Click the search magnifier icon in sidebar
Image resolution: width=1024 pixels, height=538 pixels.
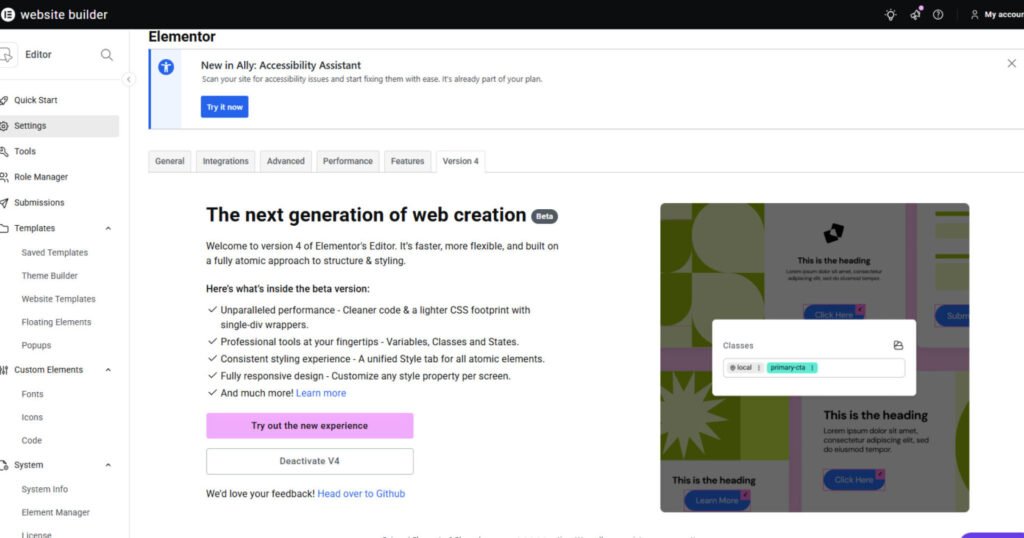point(107,55)
